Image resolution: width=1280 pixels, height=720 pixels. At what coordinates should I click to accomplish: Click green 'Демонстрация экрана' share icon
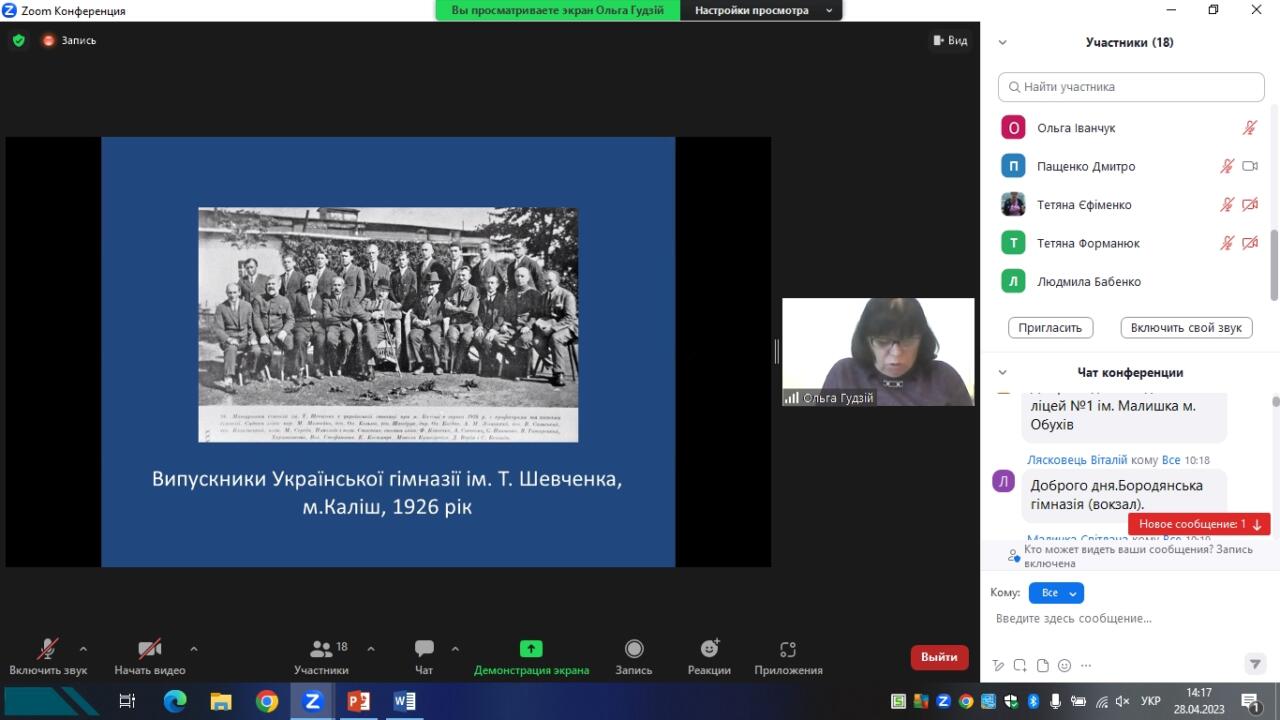click(531, 649)
